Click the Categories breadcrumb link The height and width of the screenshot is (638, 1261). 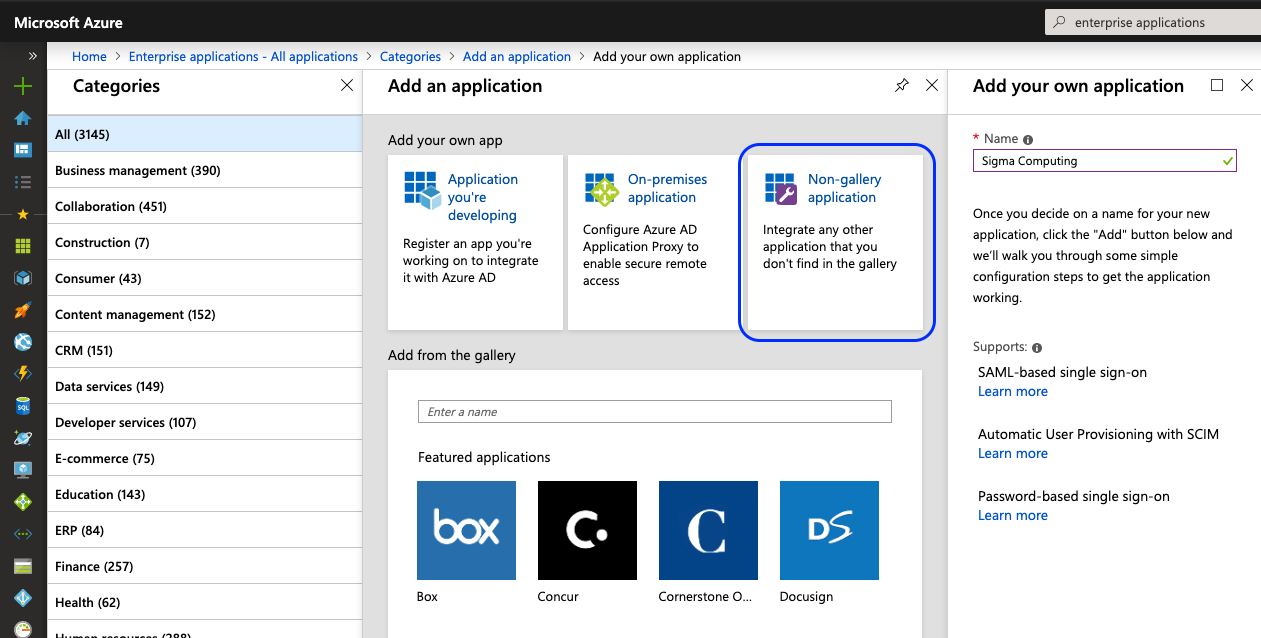pyautogui.click(x=410, y=57)
